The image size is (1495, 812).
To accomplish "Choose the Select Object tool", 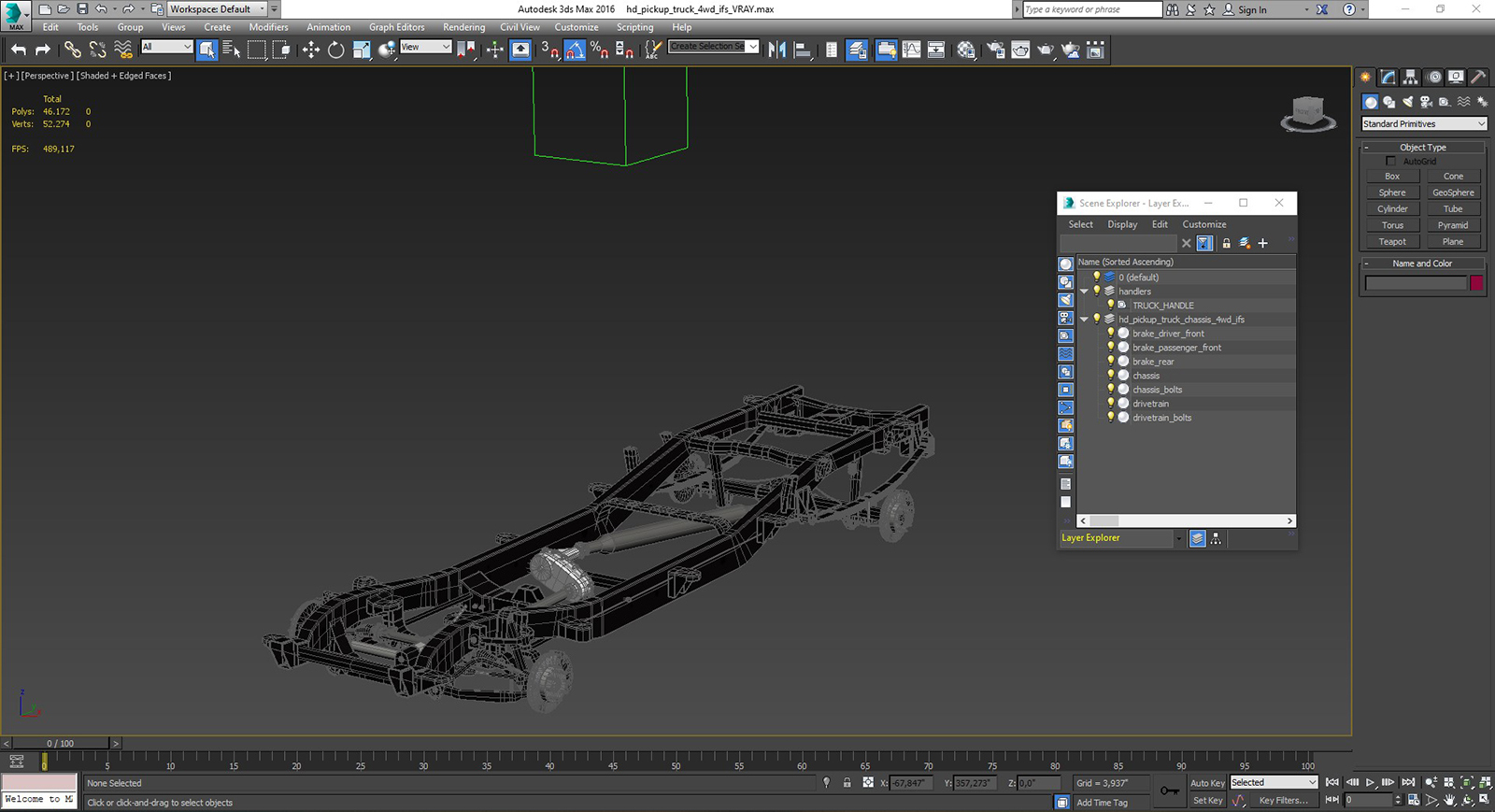I will coord(206,50).
